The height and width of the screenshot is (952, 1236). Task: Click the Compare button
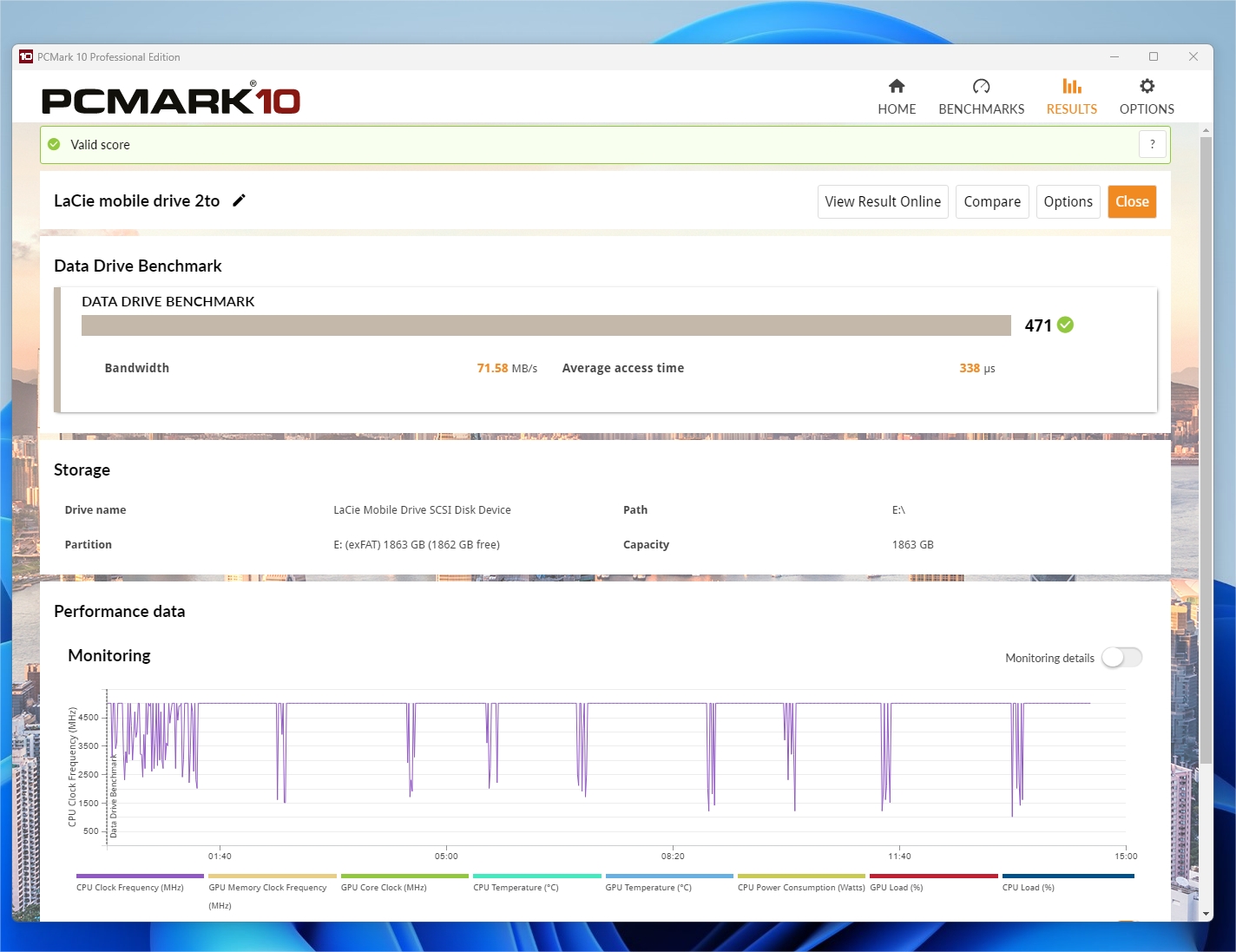click(x=992, y=201)
